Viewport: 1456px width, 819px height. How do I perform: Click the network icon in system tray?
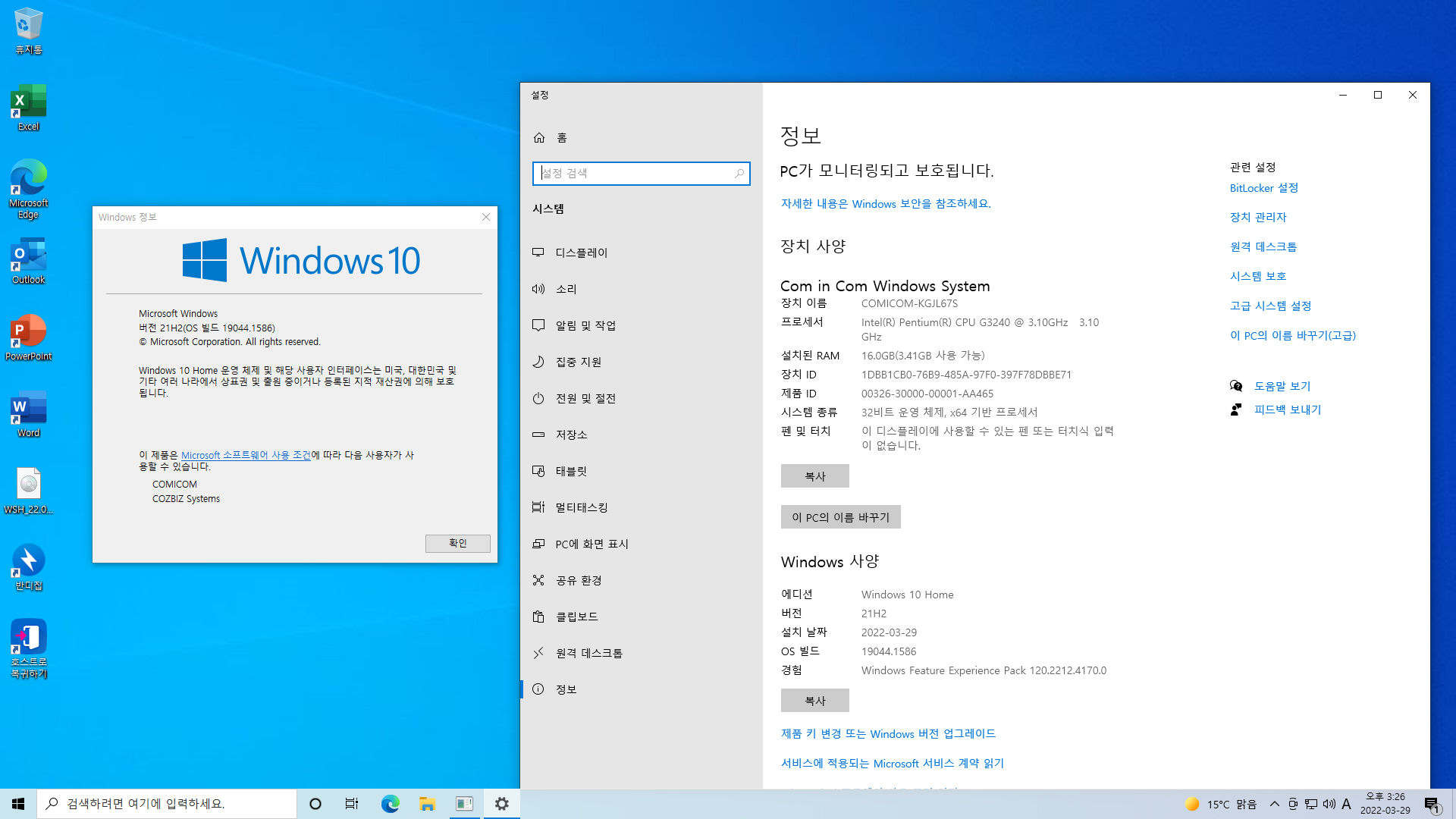(x=1311, y=804)
